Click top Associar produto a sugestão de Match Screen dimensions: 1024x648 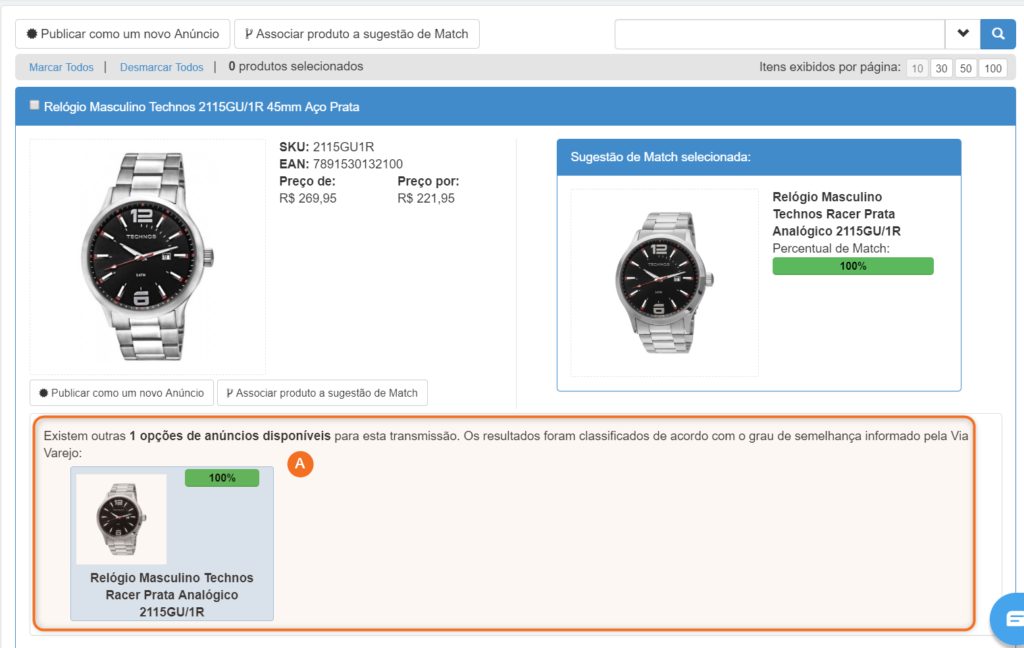tap(357, 34)
